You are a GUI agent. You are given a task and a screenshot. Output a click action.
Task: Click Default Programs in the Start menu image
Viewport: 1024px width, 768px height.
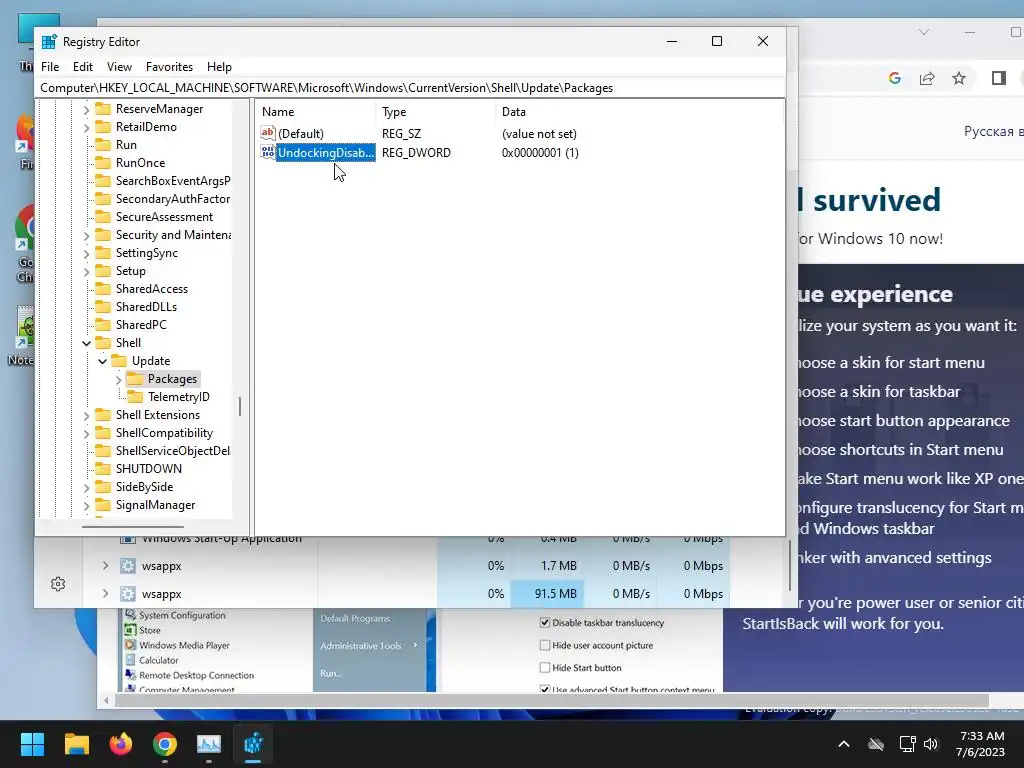click(x=355, y=618)
